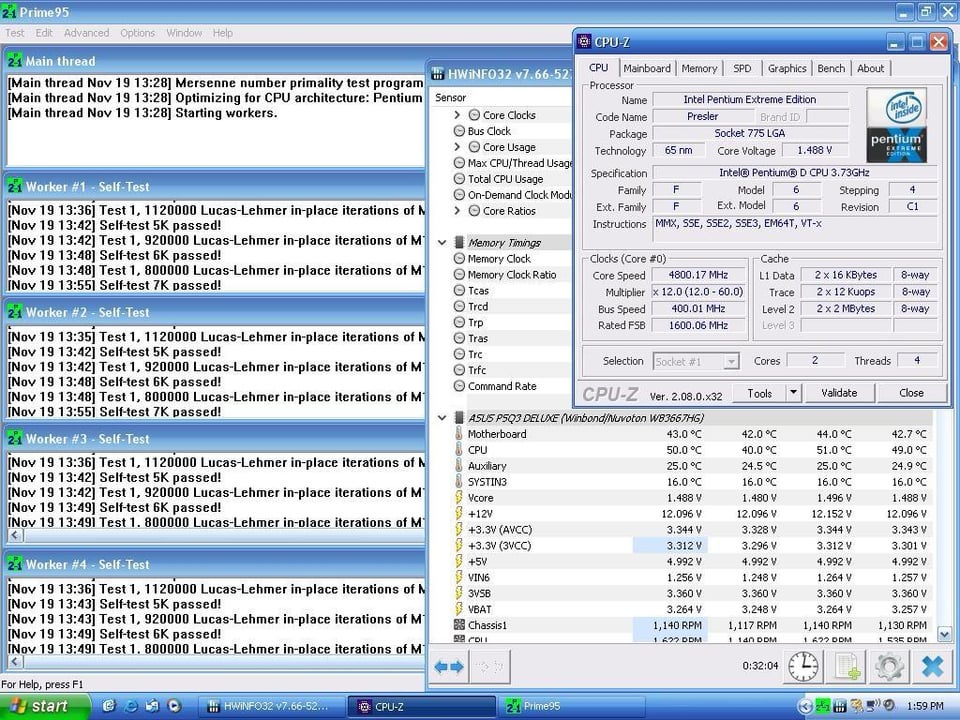Click the HWiNFO system tray icon

(x=840, y=707)
